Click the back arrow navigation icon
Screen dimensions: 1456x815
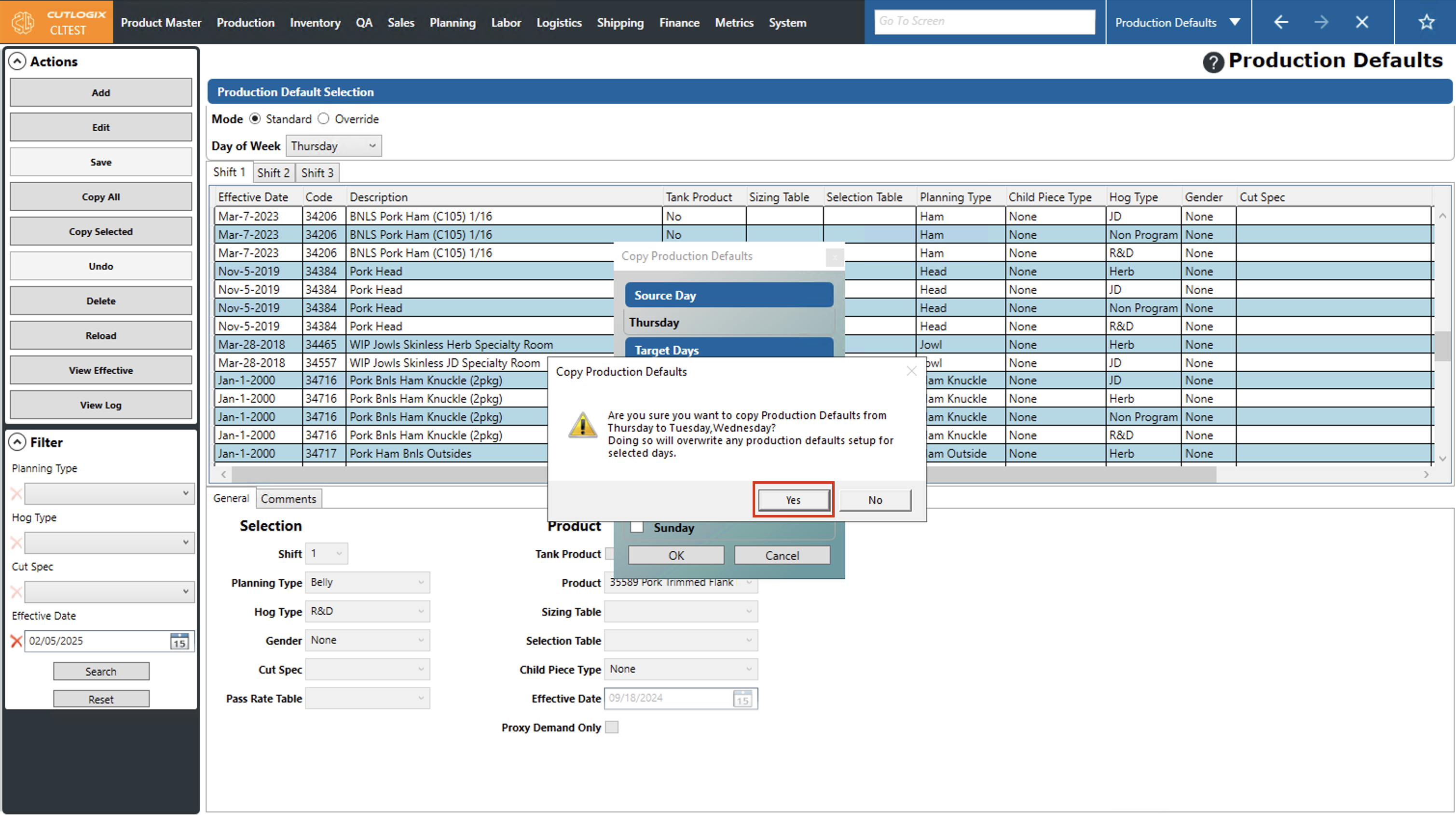pos(1281,22)
